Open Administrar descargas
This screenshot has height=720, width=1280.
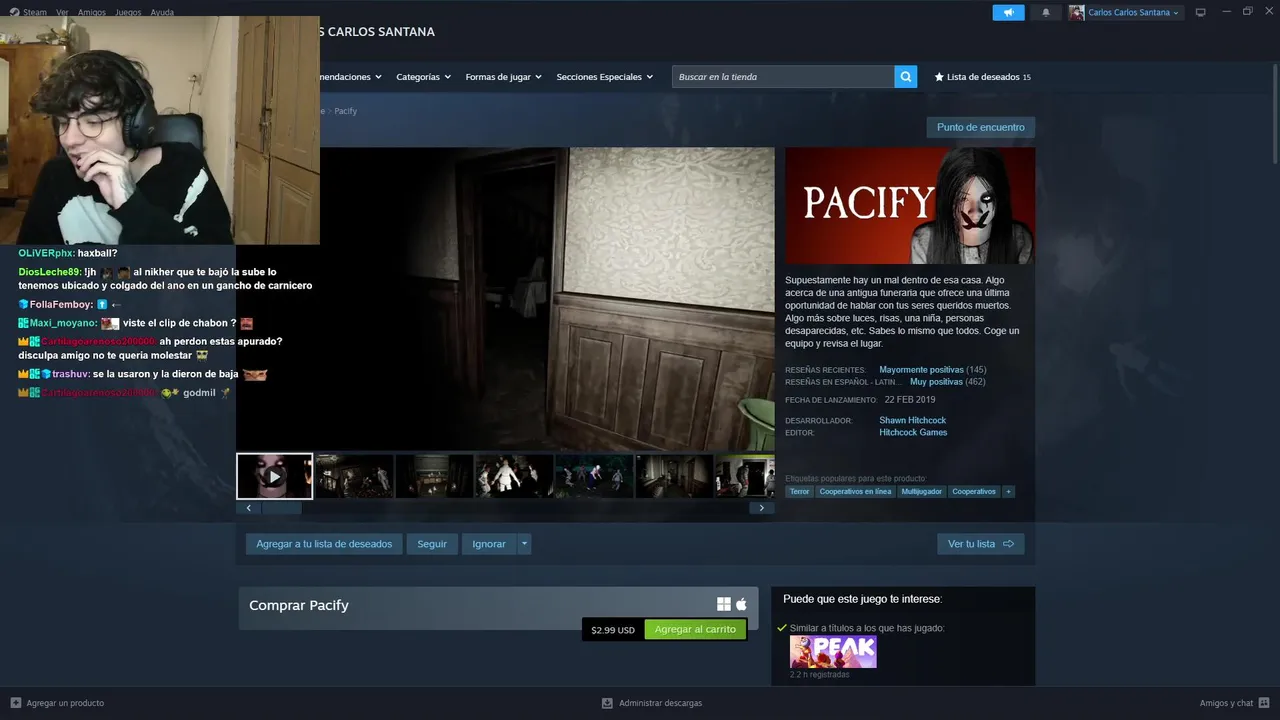pos(652,703)
